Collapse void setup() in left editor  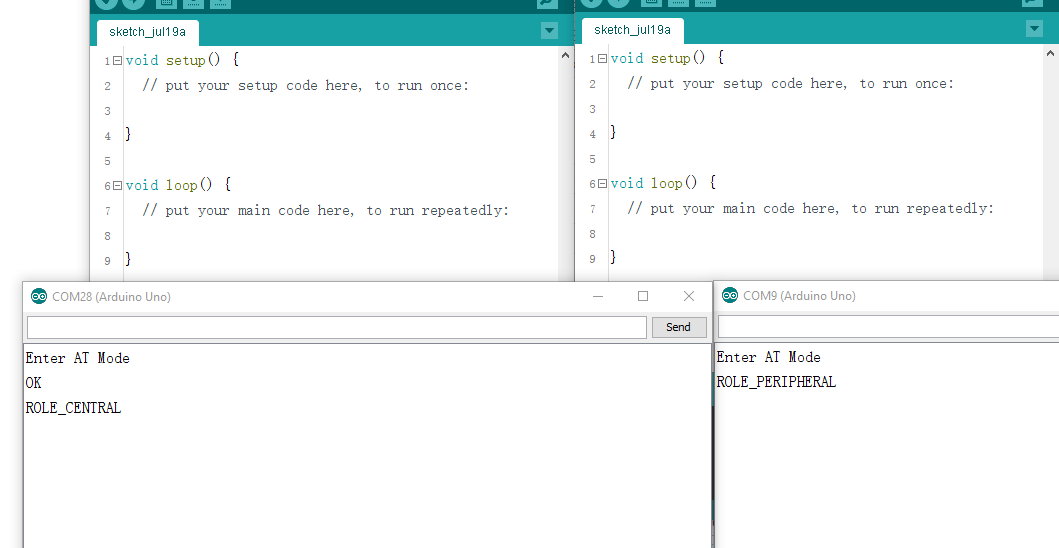[x=117, y=60]
